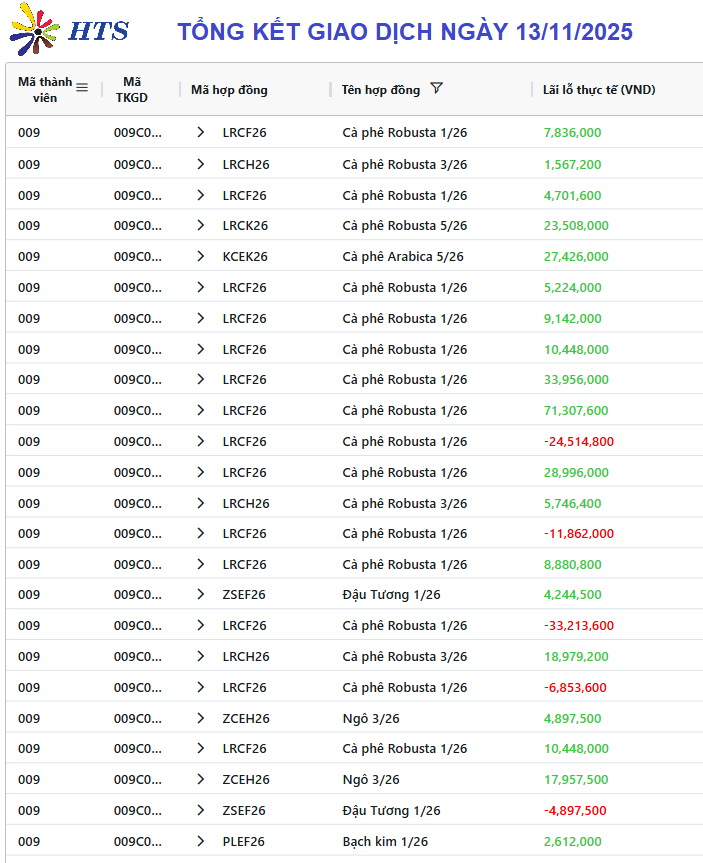
Task: Expand the PLEF26 contract row chevron
Action: pos(201,842)
